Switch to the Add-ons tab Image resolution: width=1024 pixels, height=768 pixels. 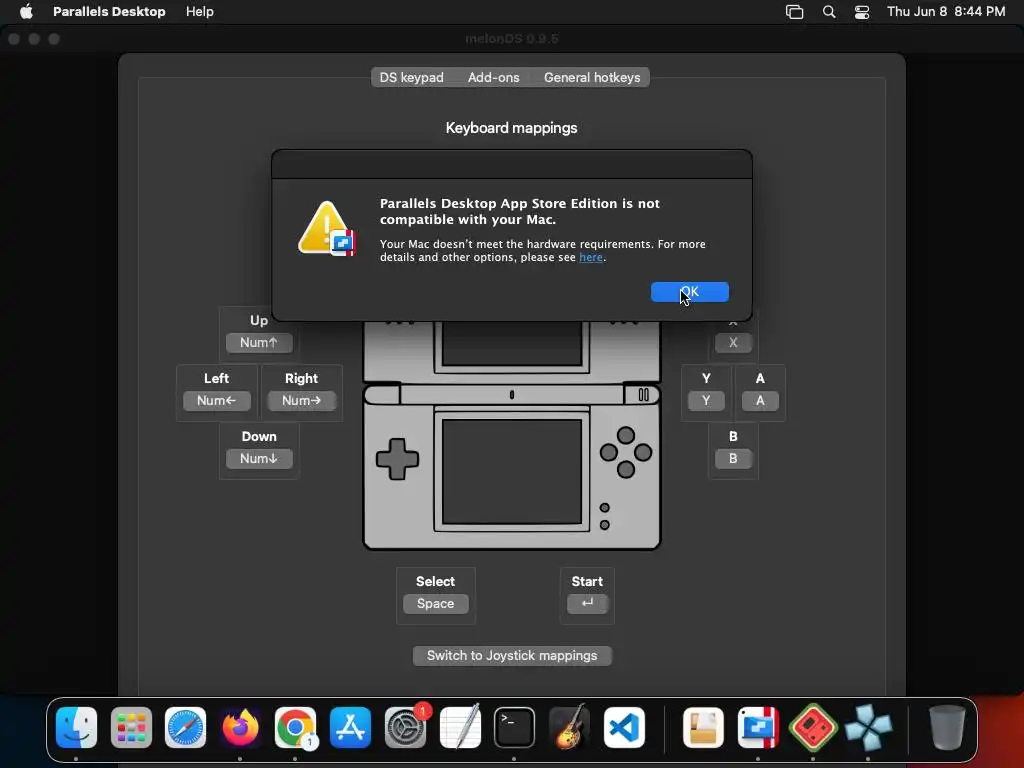click(x=494, y=77)
